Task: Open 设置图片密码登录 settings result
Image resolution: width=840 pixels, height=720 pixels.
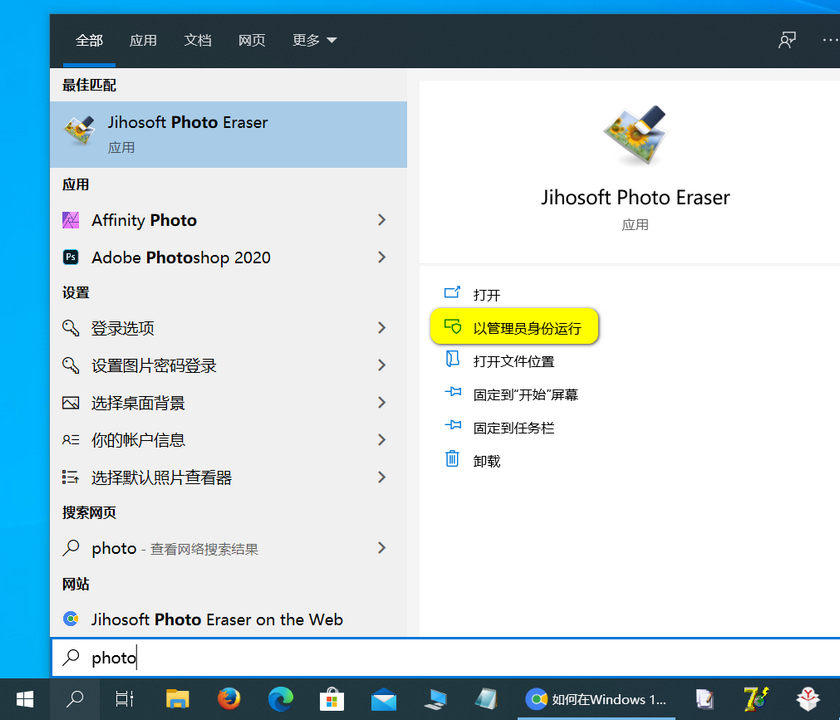Action: (x=228, y=365)
